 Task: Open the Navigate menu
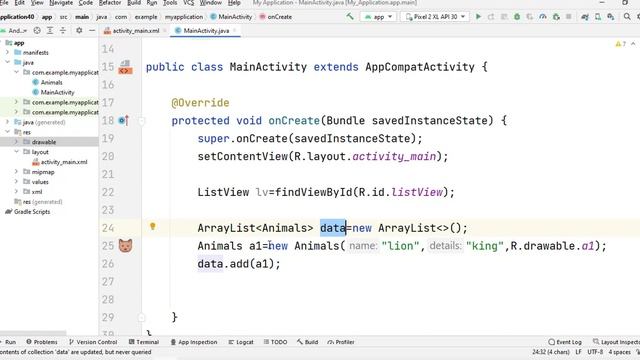pyautogui.click(x=60, y=3)
